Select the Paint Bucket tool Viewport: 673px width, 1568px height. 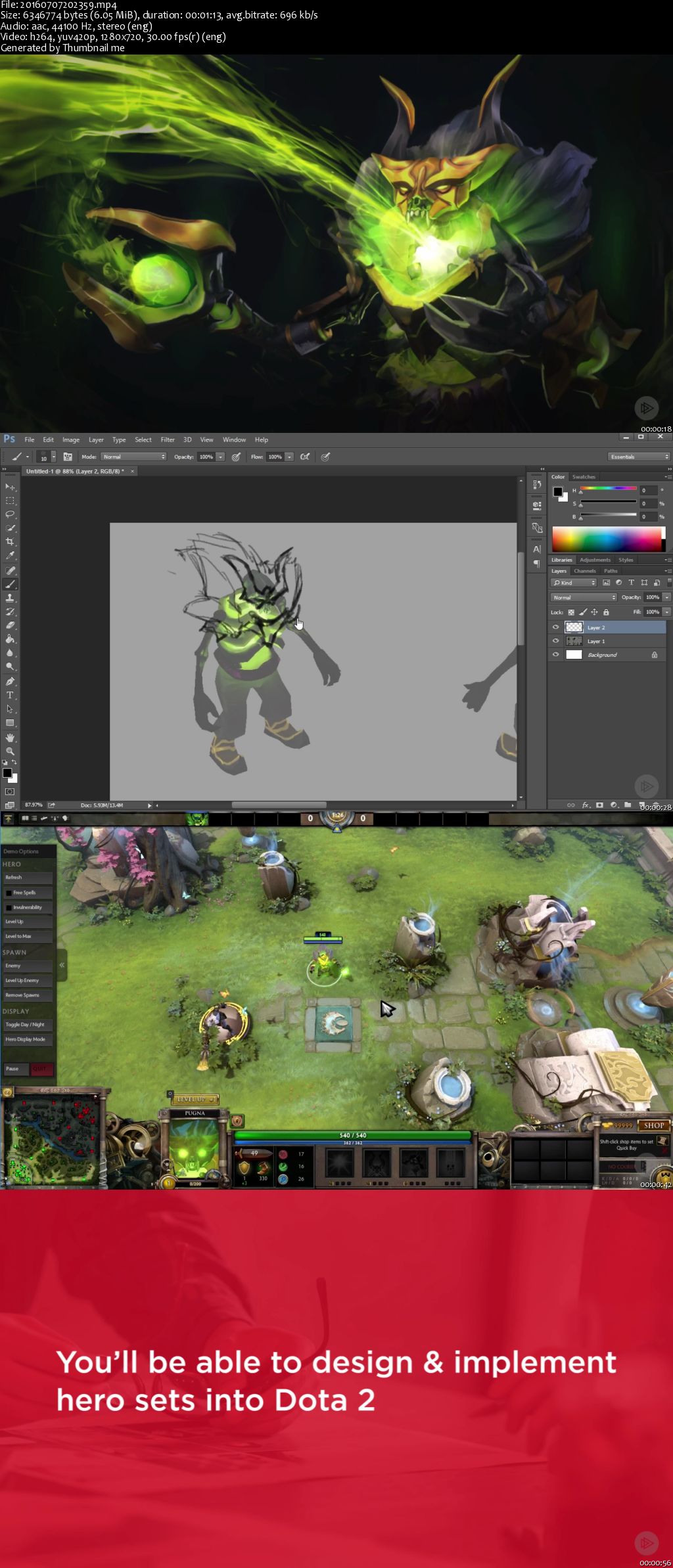(x=10, y=639)
